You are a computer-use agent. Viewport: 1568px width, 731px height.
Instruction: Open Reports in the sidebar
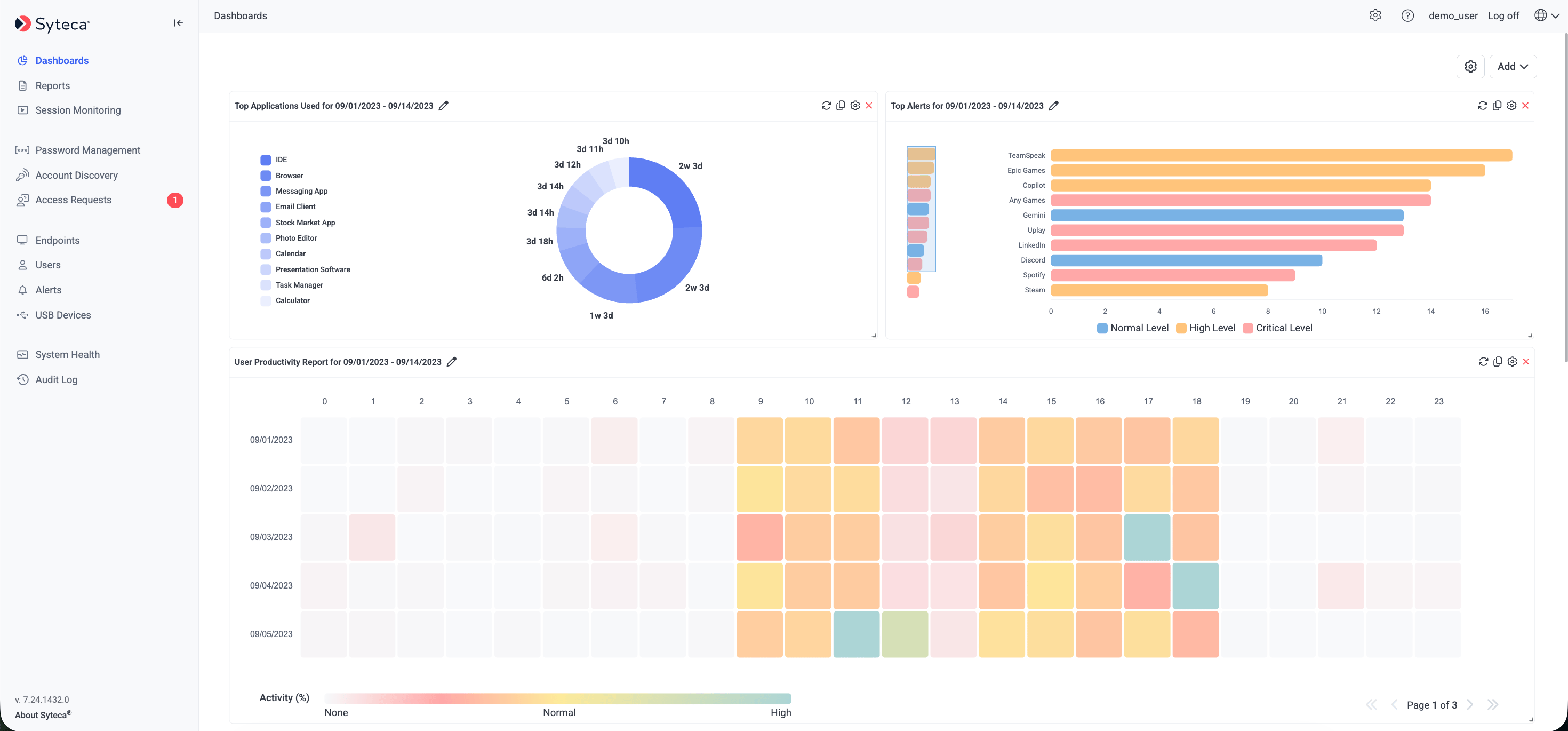tap(52, 85)
